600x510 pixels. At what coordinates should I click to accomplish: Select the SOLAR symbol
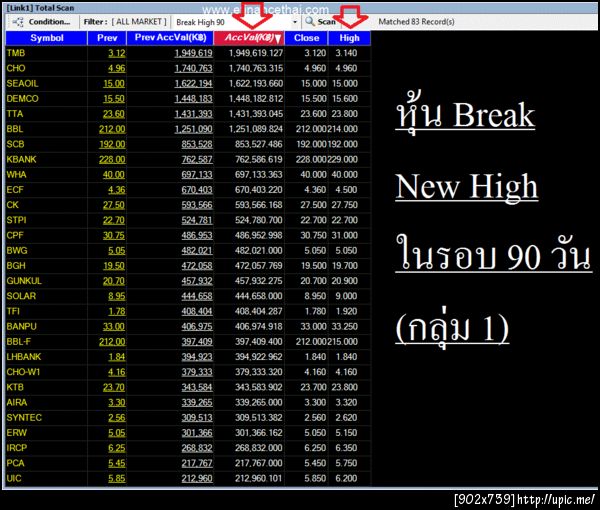21,296
